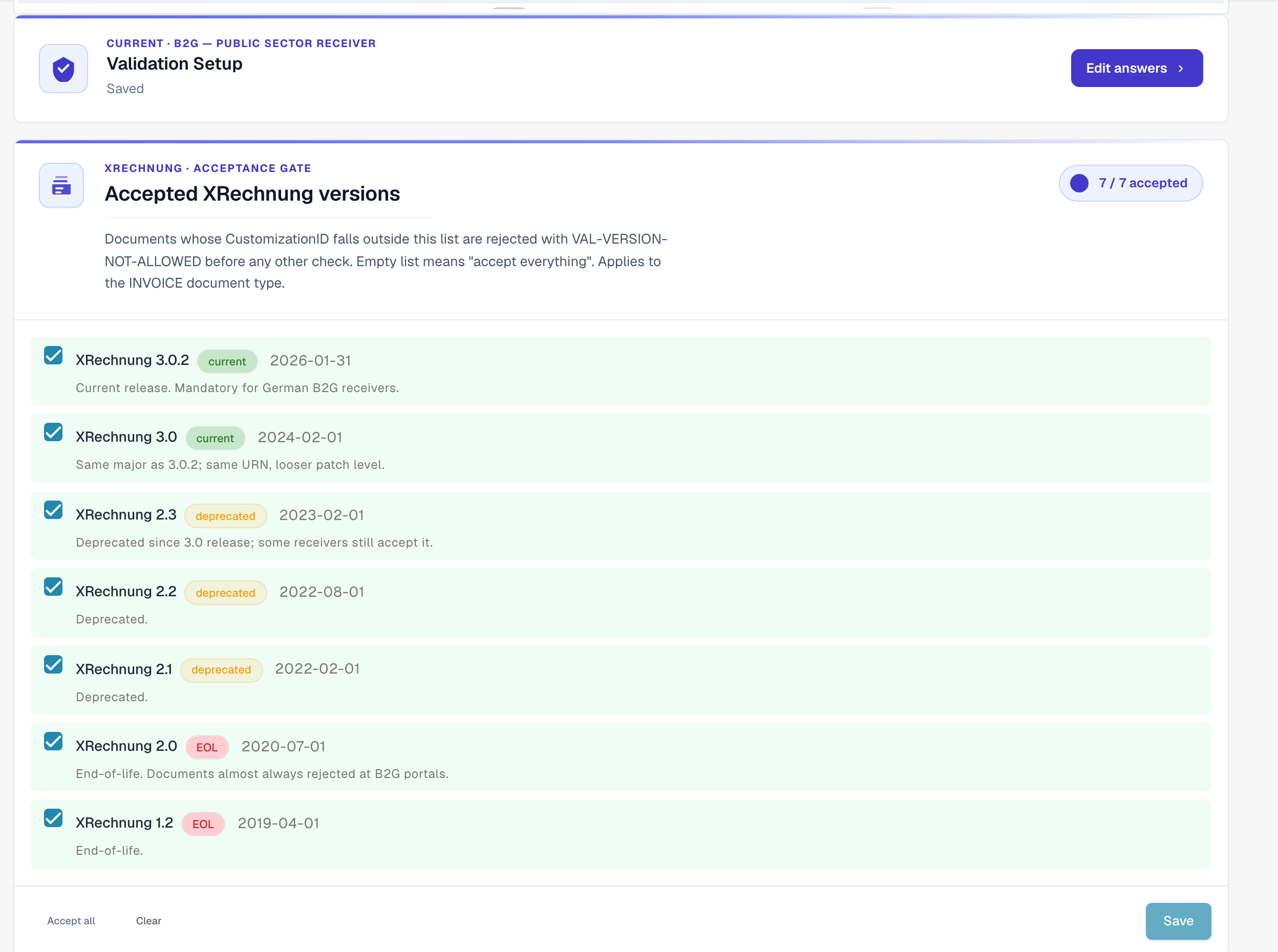Click 'Current release. Mandatory for German B2G receivers.'
Screen dimensions: 1278x952
pos(238,388)
